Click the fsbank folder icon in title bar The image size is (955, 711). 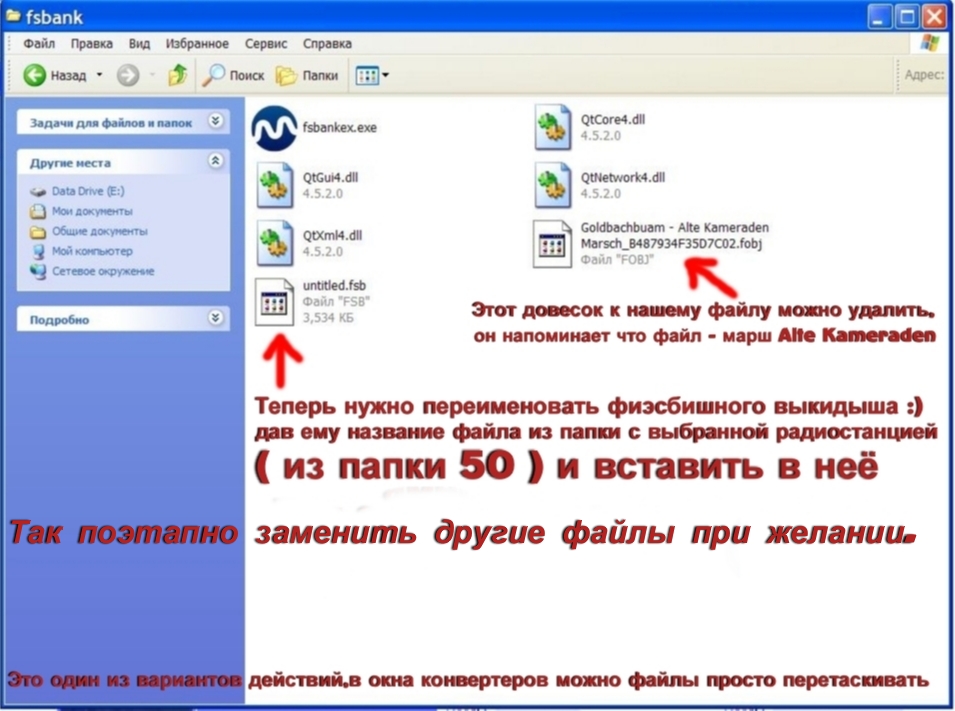13,15
